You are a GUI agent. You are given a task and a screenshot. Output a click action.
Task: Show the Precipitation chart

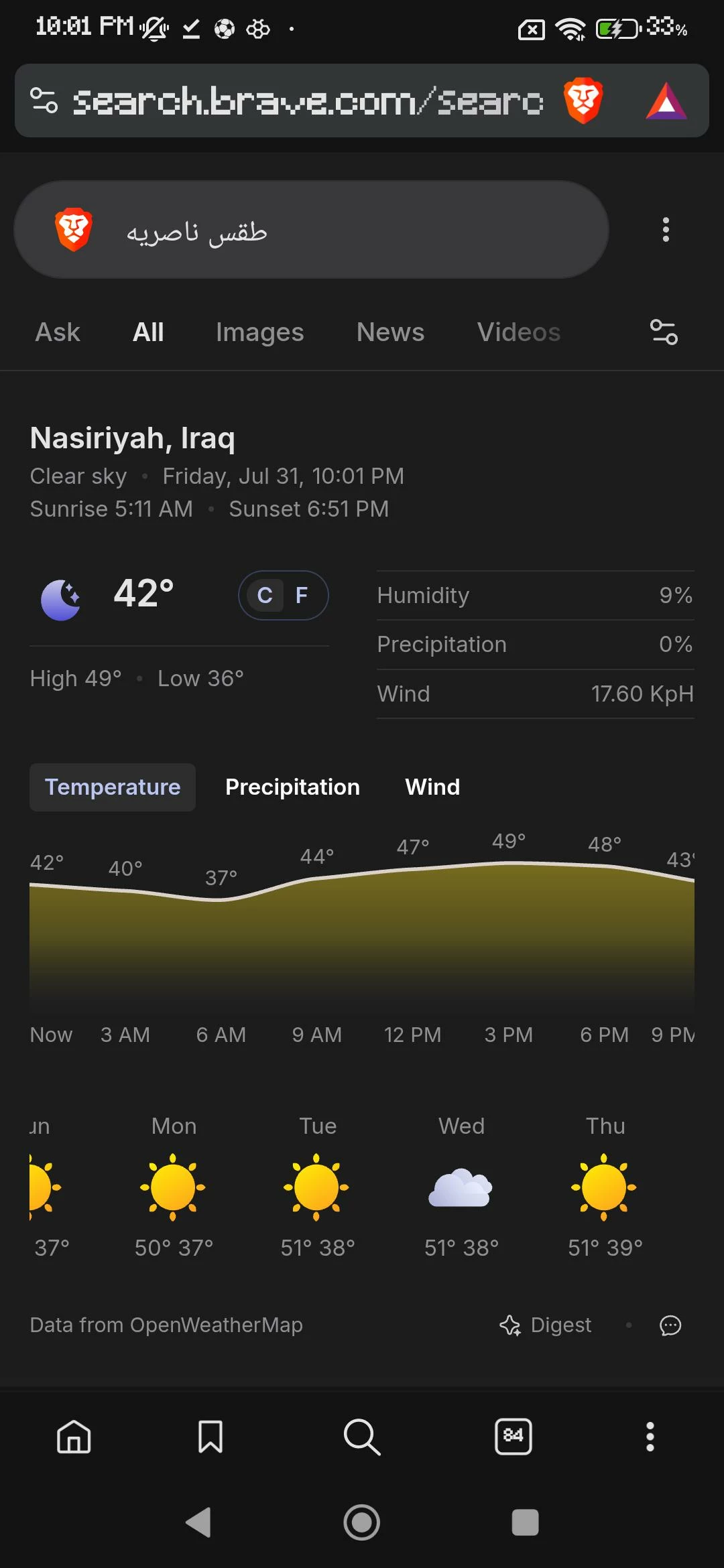[292, 787]
